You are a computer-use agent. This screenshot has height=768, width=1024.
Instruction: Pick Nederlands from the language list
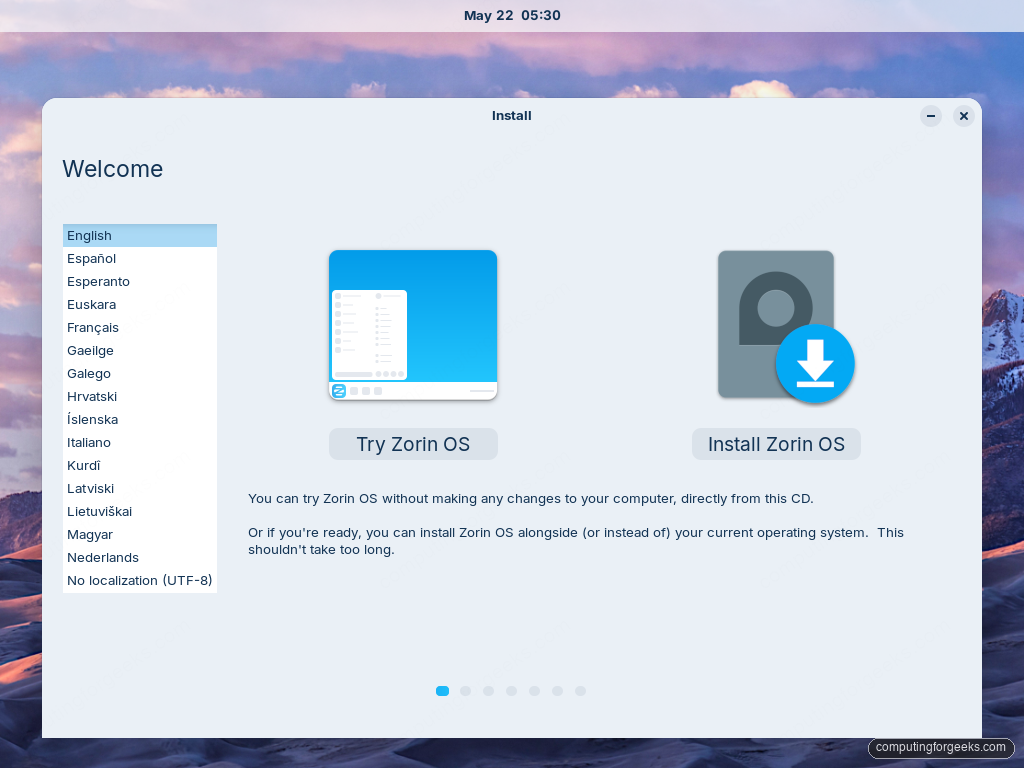(x=140, y=558)
